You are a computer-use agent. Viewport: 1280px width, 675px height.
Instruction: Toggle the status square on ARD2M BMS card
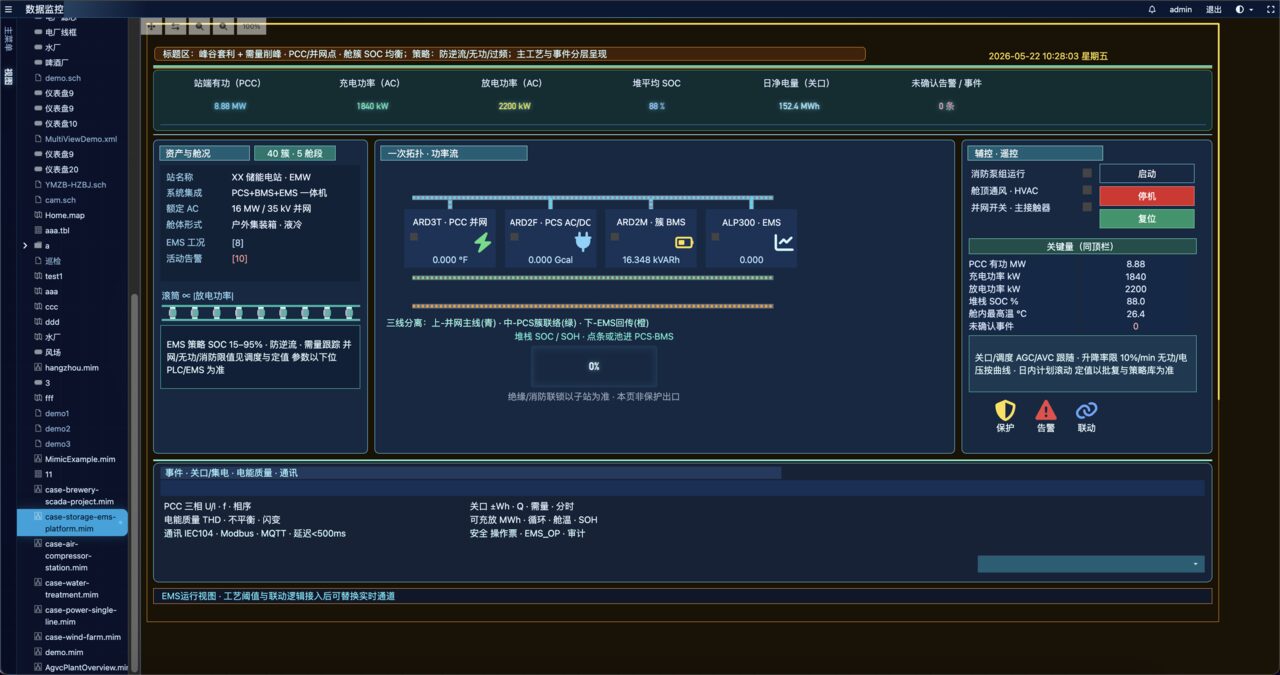(x=615, y=237)
